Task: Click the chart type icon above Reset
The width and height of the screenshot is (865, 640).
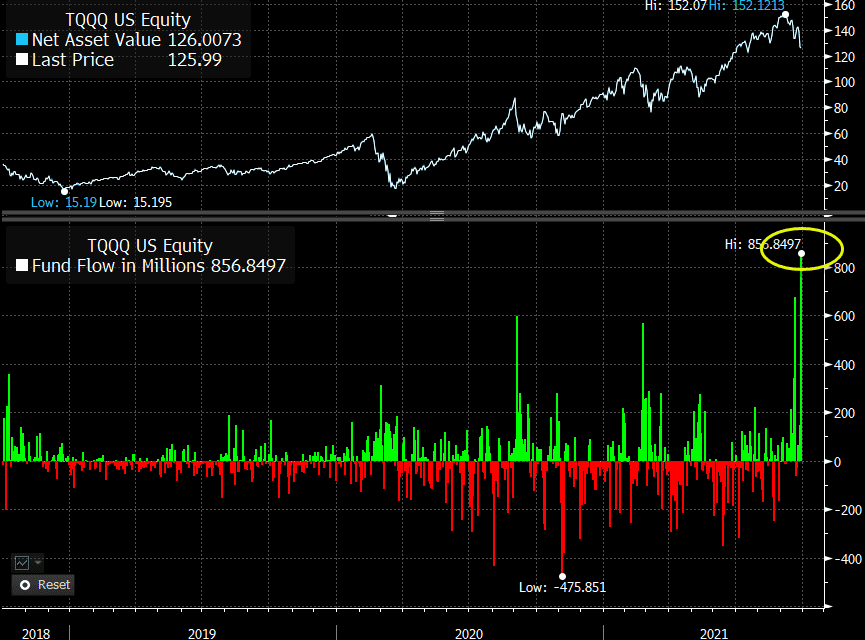Action: 22,563
